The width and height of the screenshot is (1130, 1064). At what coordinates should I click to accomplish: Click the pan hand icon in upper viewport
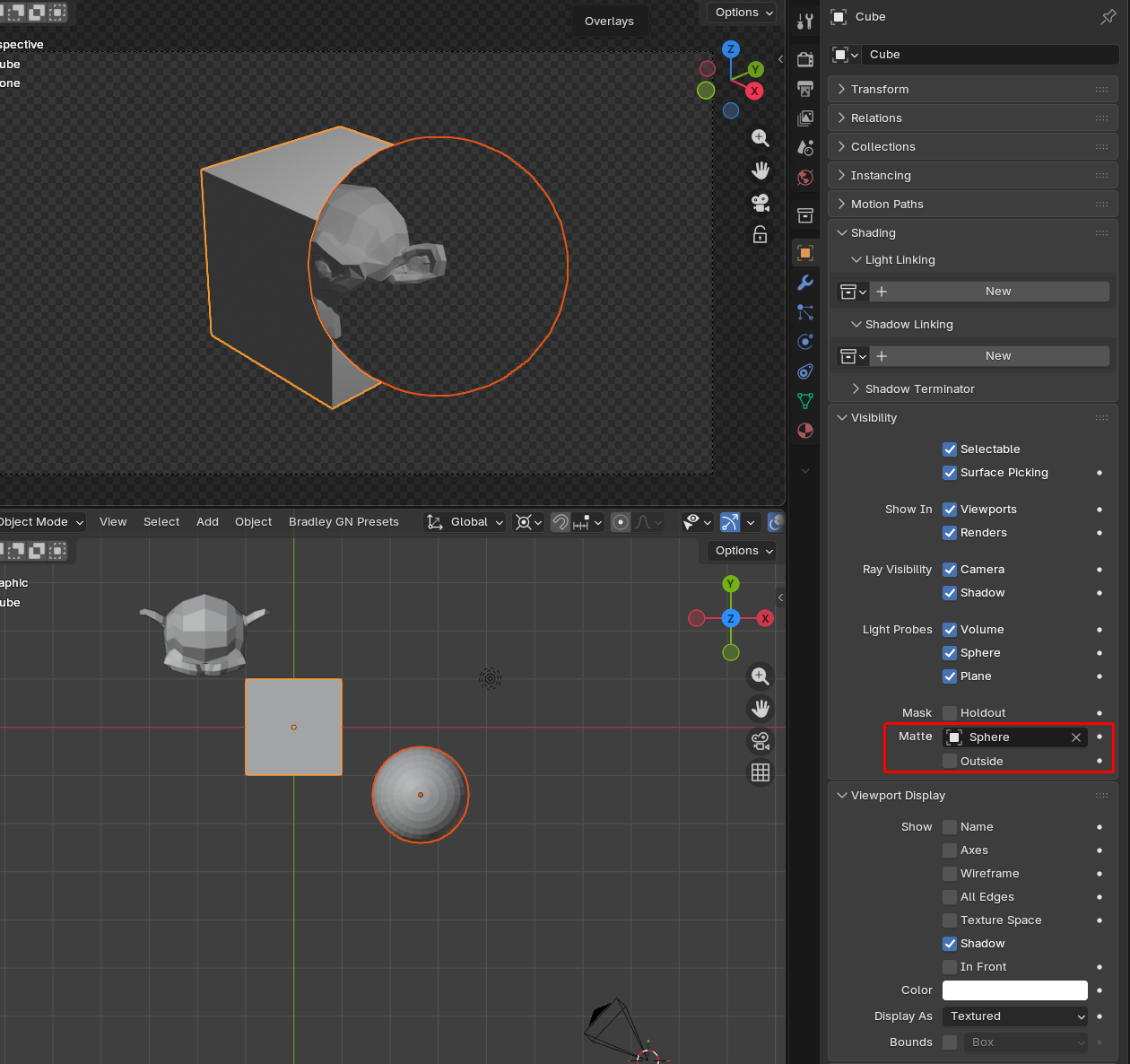tap(761, 170)
